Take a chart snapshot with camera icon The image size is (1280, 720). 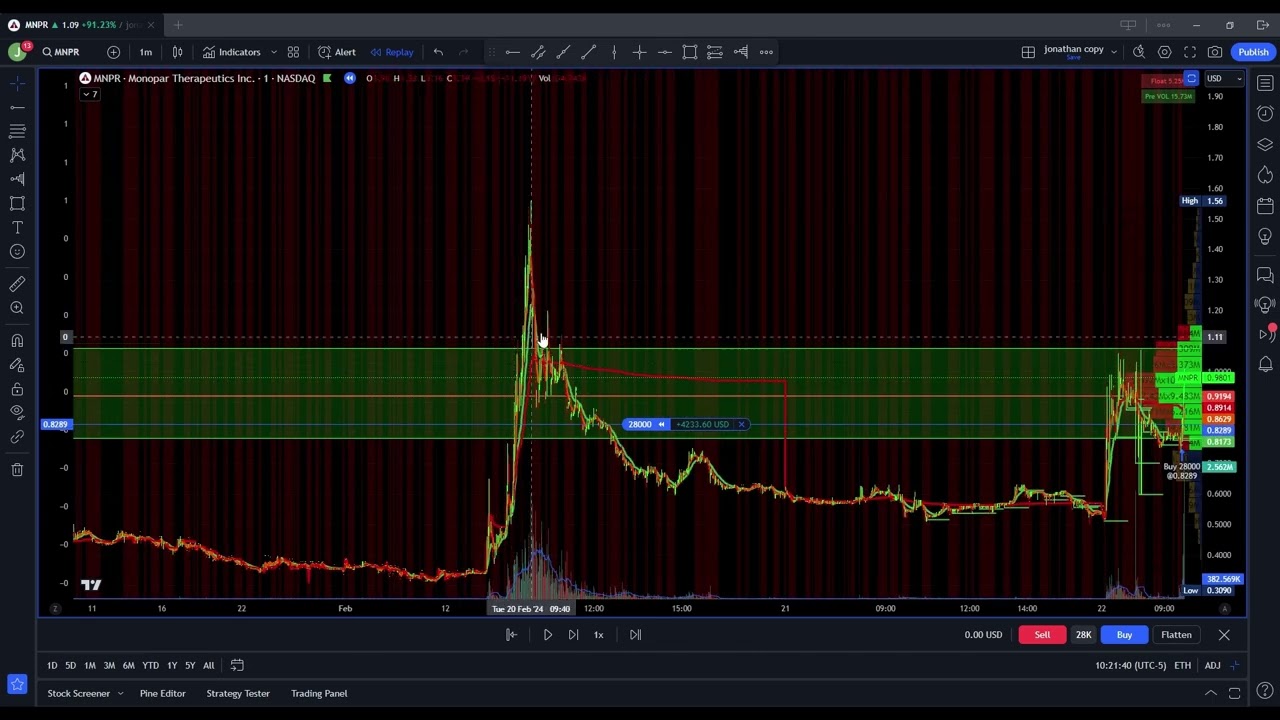(x=1215, y=52)
